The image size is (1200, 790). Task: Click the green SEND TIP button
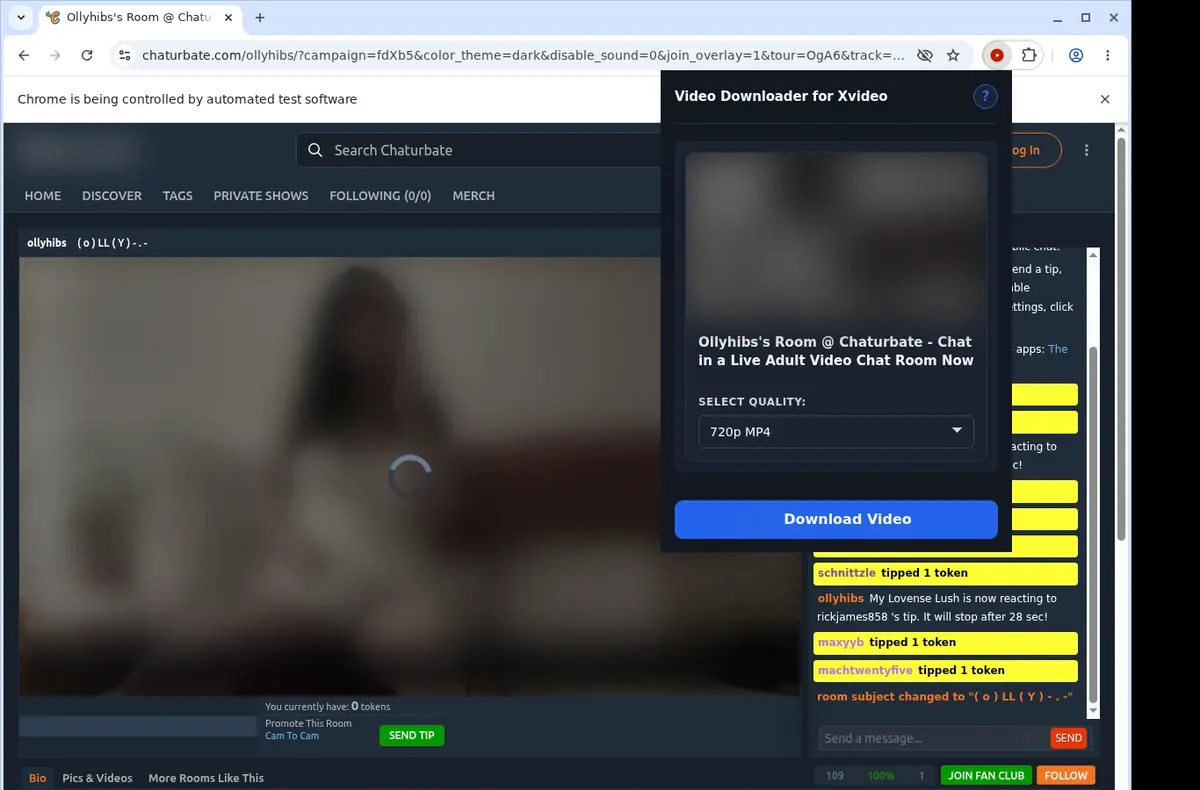click(411, 735)
